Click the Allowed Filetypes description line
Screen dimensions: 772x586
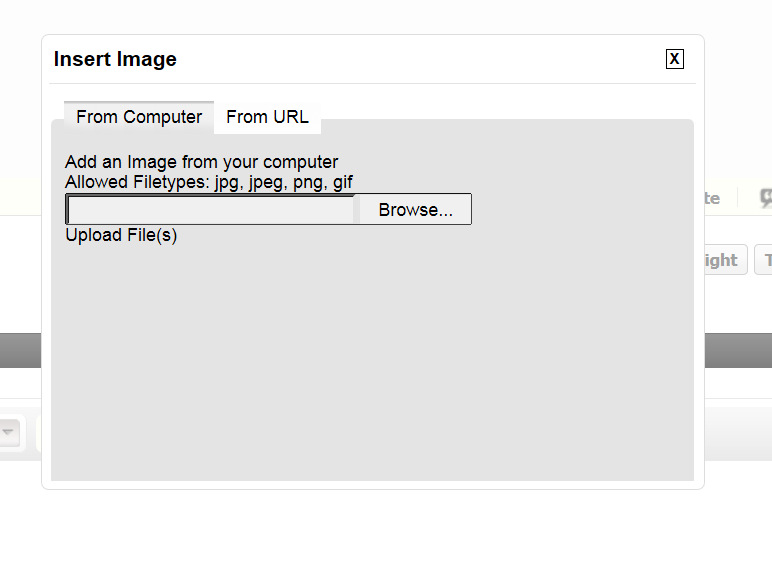[x=209, y=182]
